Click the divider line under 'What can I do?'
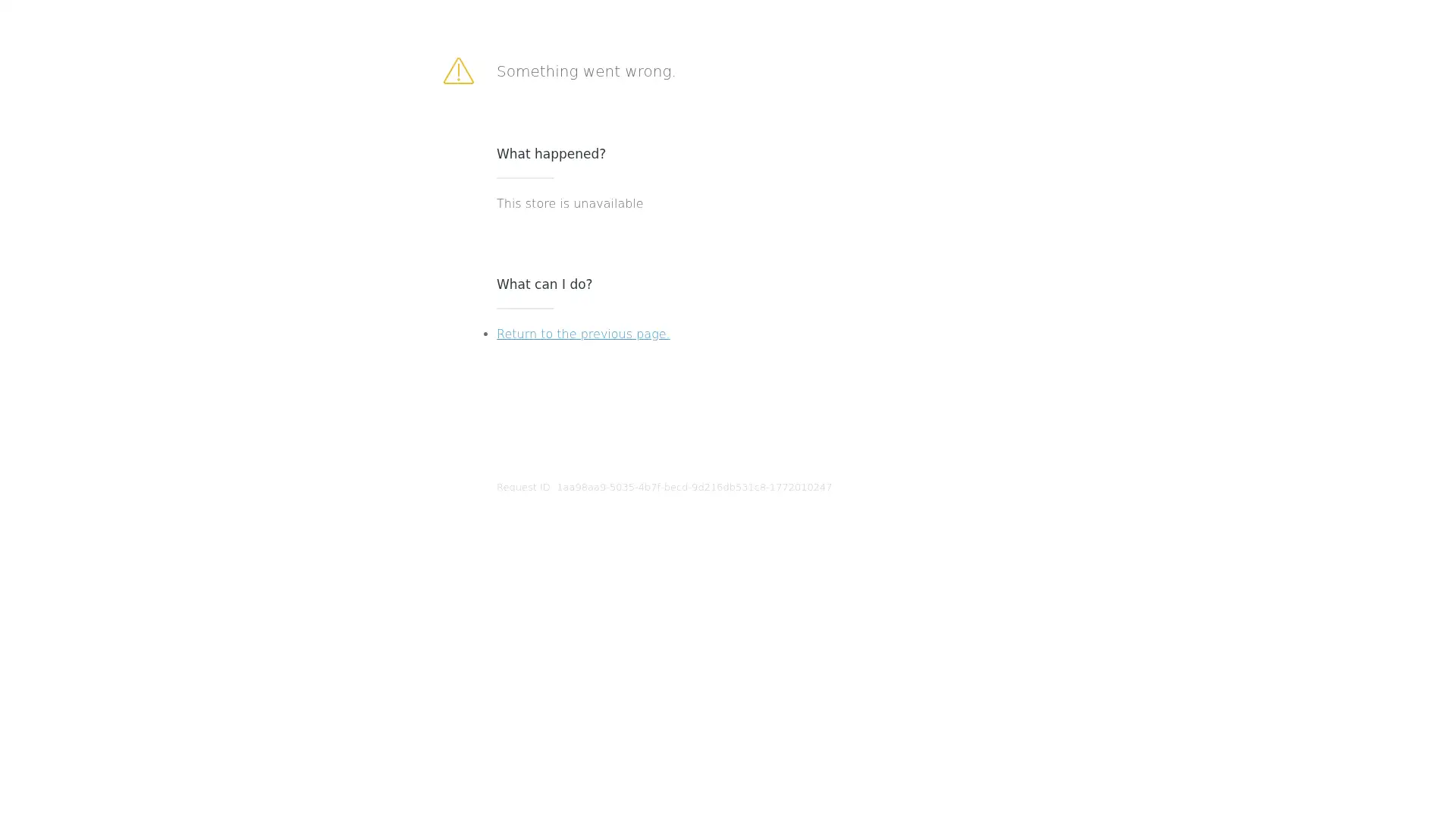Screen dimensions: 1456x819 pos(525,309)
